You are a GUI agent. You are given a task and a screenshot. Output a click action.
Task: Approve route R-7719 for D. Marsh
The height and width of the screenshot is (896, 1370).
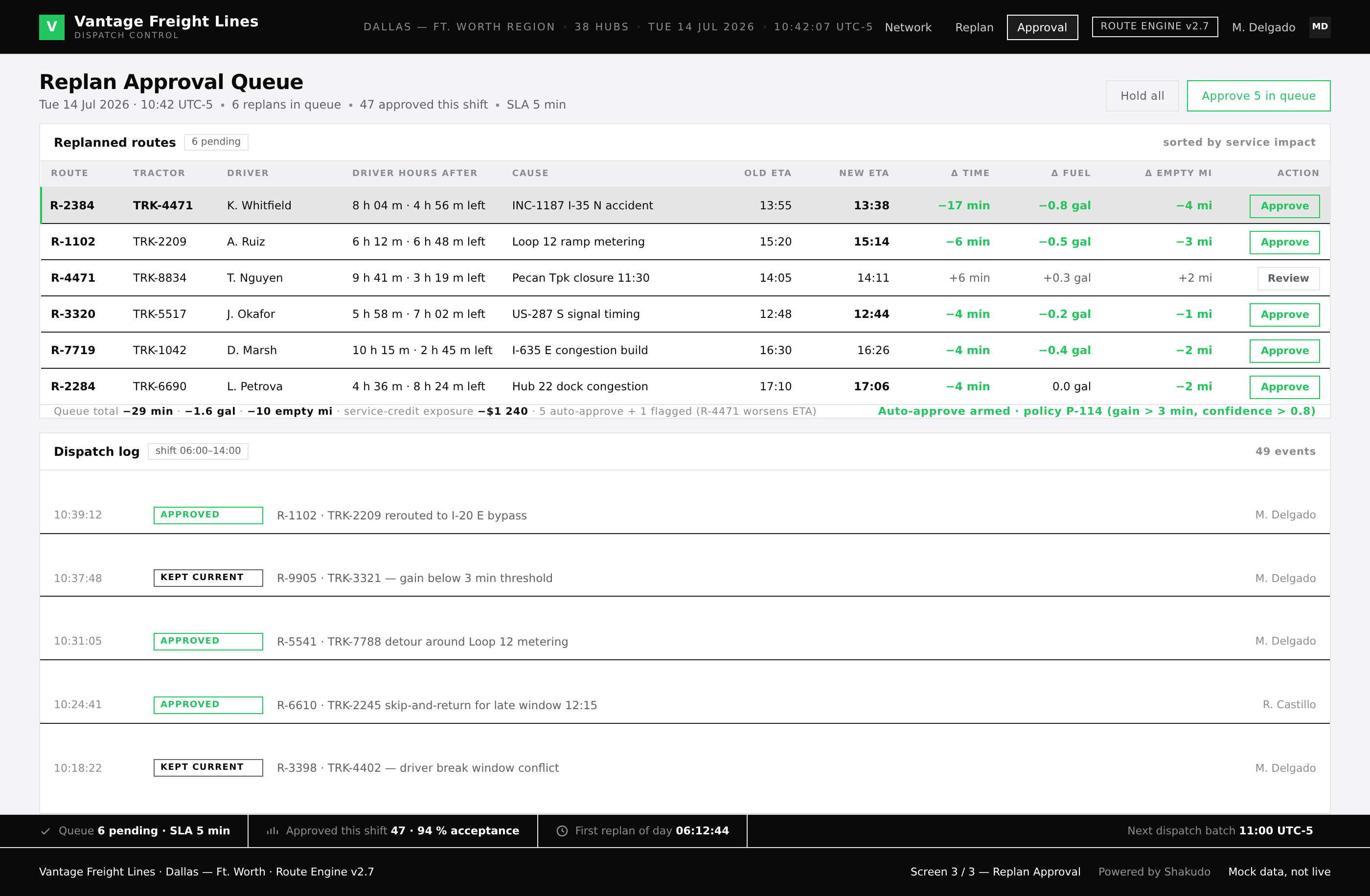point(1284,351)
